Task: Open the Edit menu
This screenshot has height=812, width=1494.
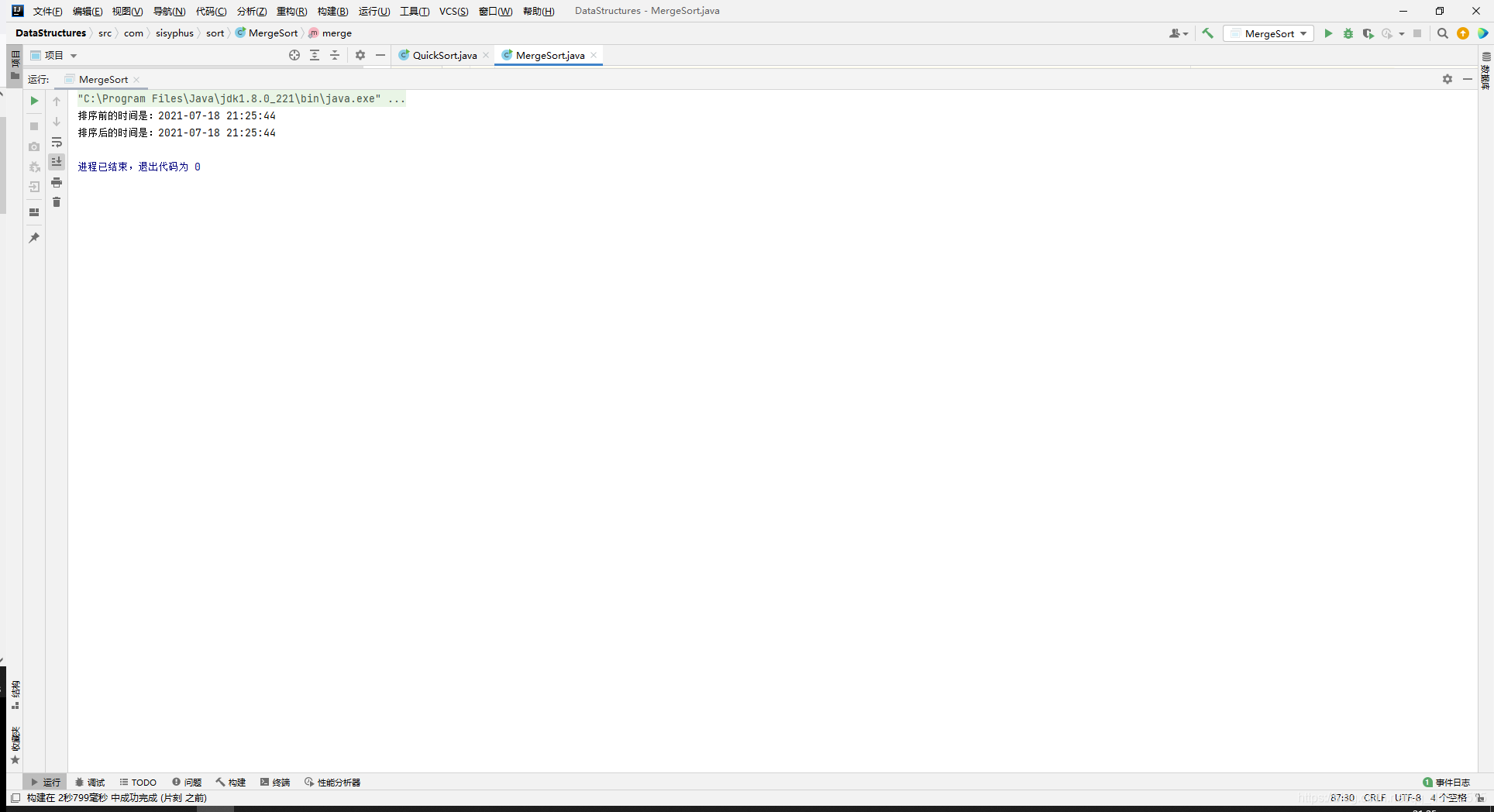Action: tap(88, 11)
